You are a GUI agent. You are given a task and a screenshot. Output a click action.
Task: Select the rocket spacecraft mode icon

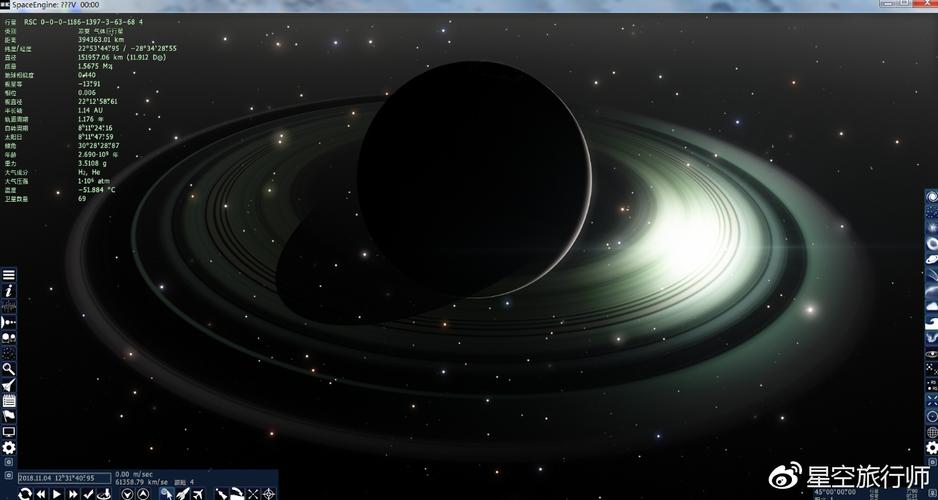tap(182, 494)
